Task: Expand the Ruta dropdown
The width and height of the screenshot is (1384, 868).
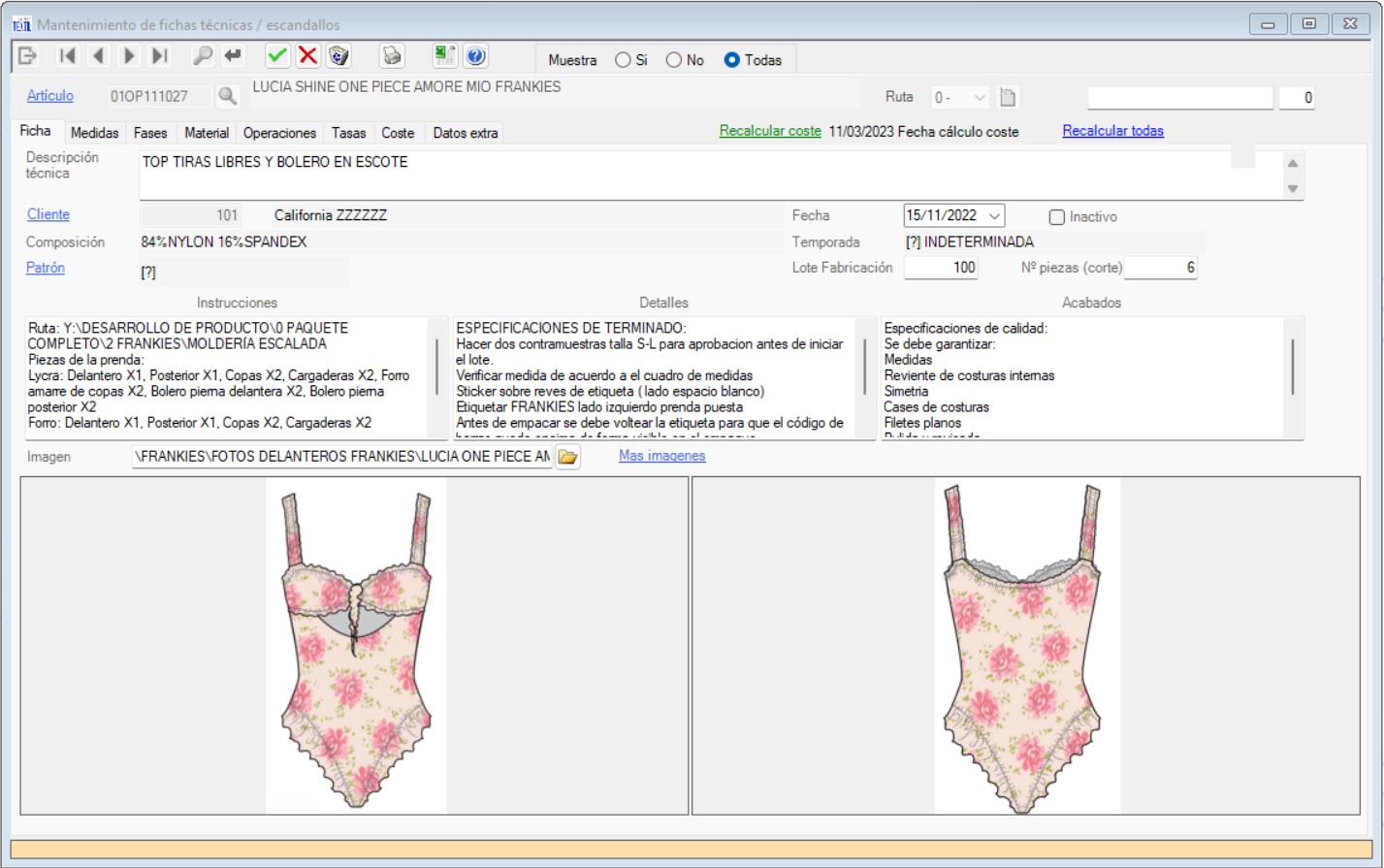Action: coord(980,97)
